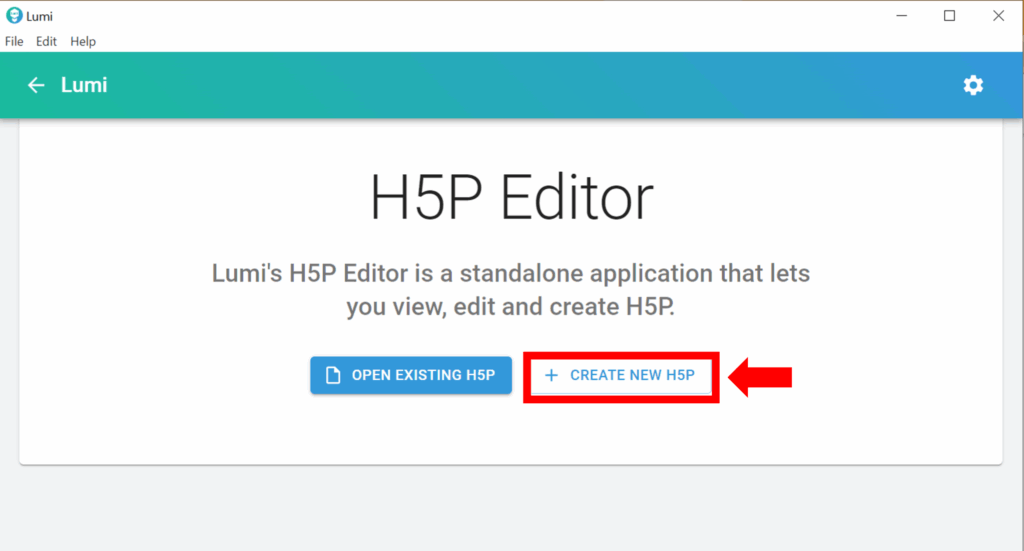Viewport: 1024px width, 551px height.
Task: Open the Help menu
Action: pos(83,41)
